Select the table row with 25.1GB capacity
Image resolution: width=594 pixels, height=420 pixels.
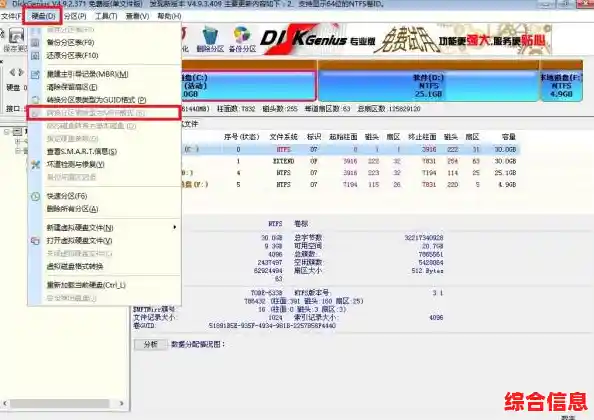[x=350, y=173]
